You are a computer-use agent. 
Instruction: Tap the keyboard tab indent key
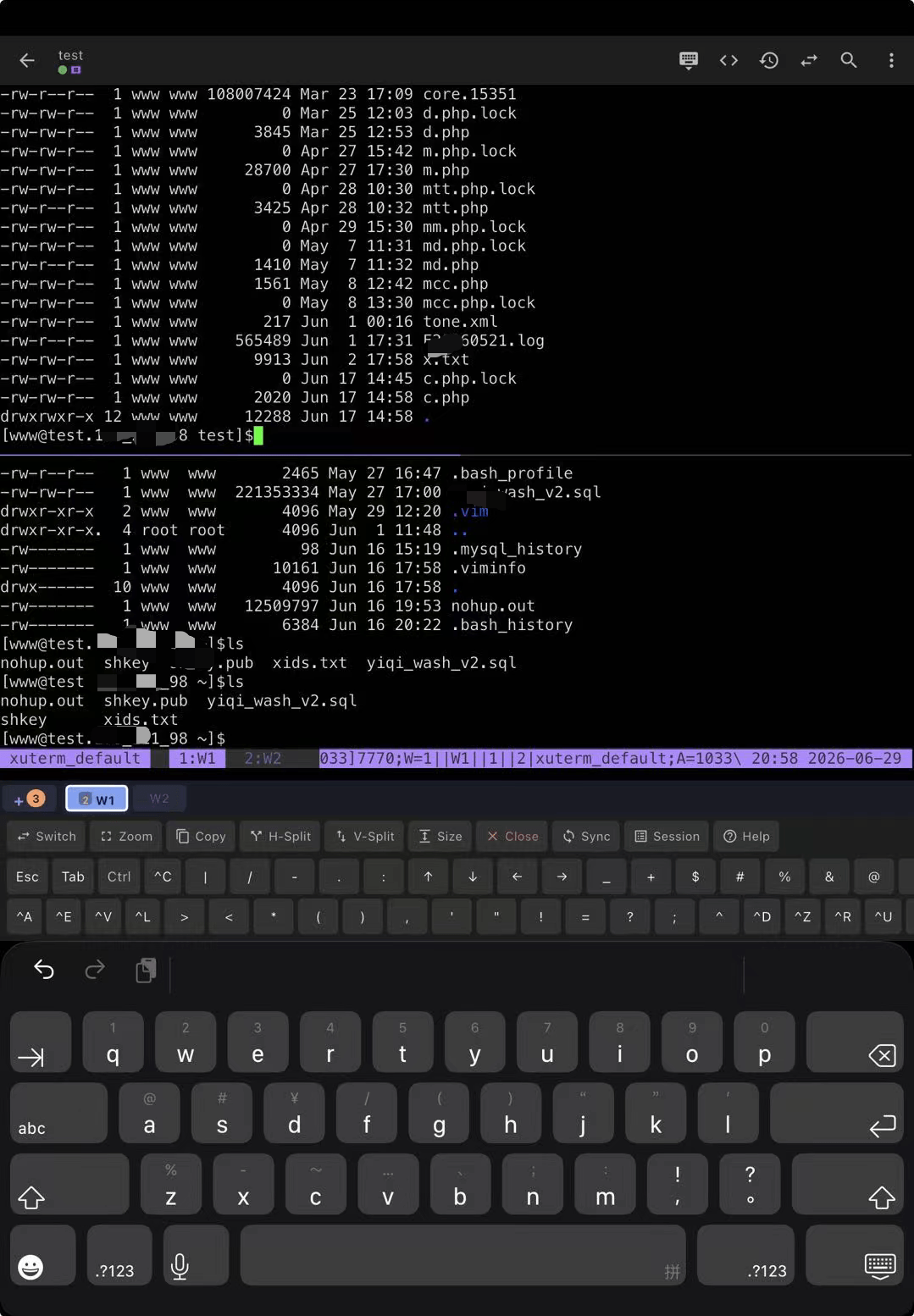[x=41, y=1042]
